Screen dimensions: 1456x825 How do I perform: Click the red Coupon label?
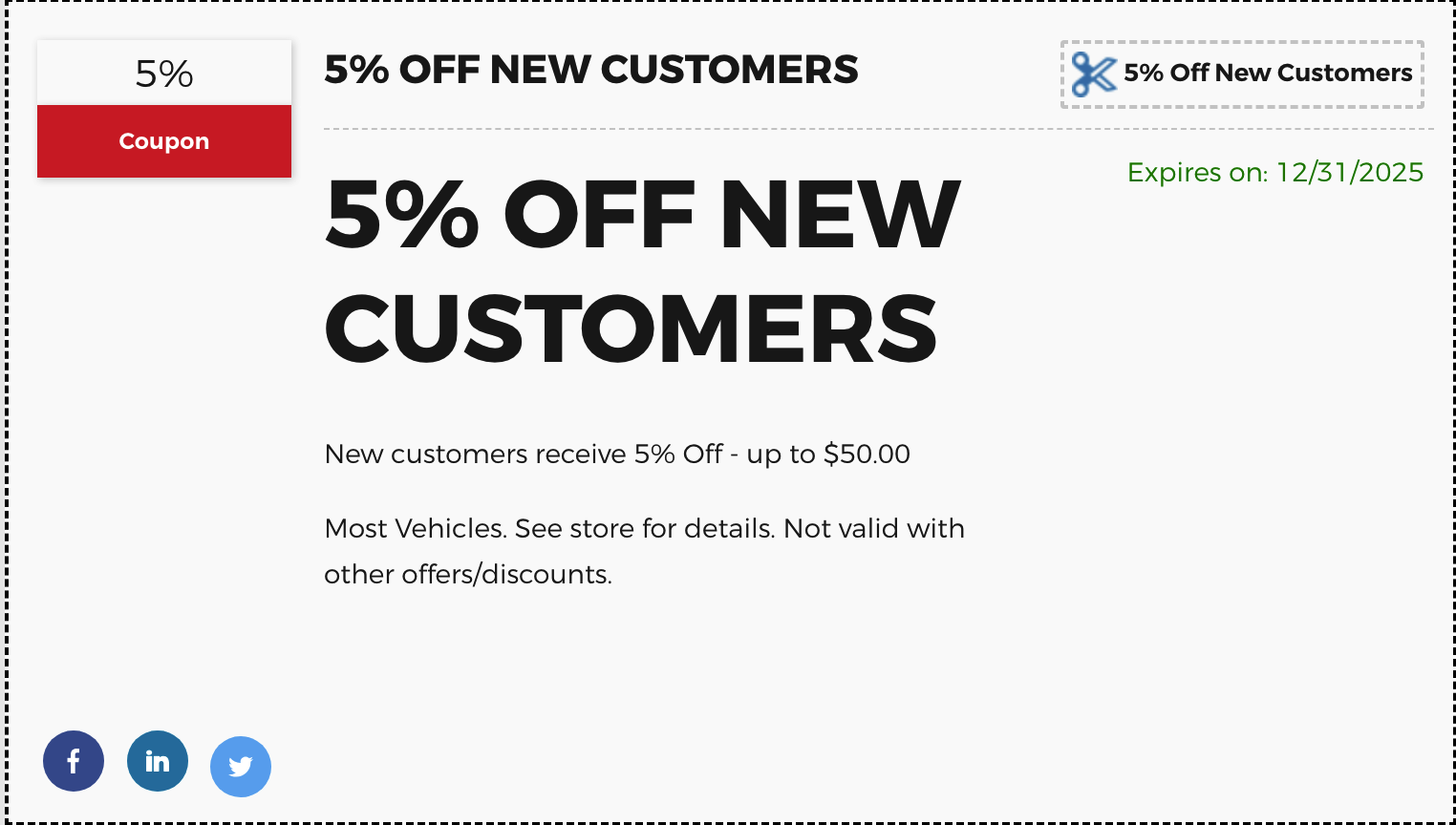click(164, 141)
